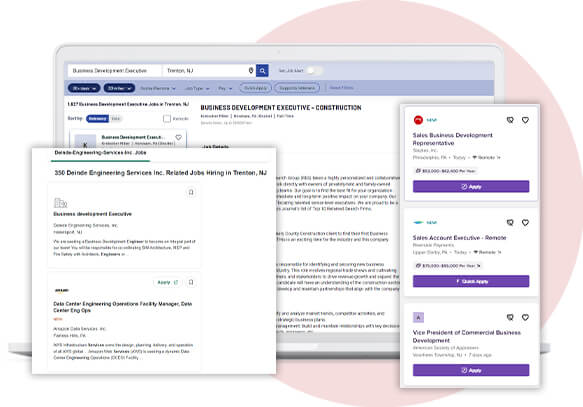Screen dimensions: 583x407
Task: Click Quick Apply on Sales Account Executive
Action: click(x=471, y=281)
